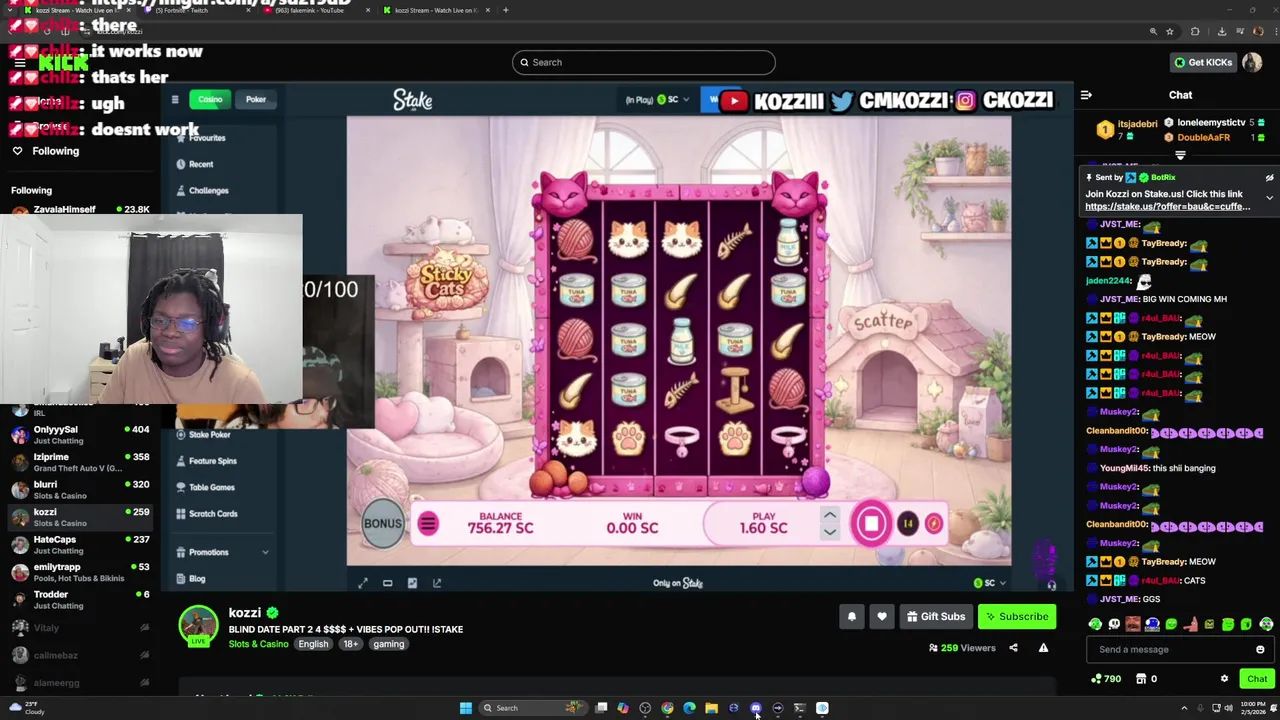Image resolution: width=1280 pixels, height=720 pixels.
Task: Open the SC balance dropdown in the Stake header
Action: (673, 100)
